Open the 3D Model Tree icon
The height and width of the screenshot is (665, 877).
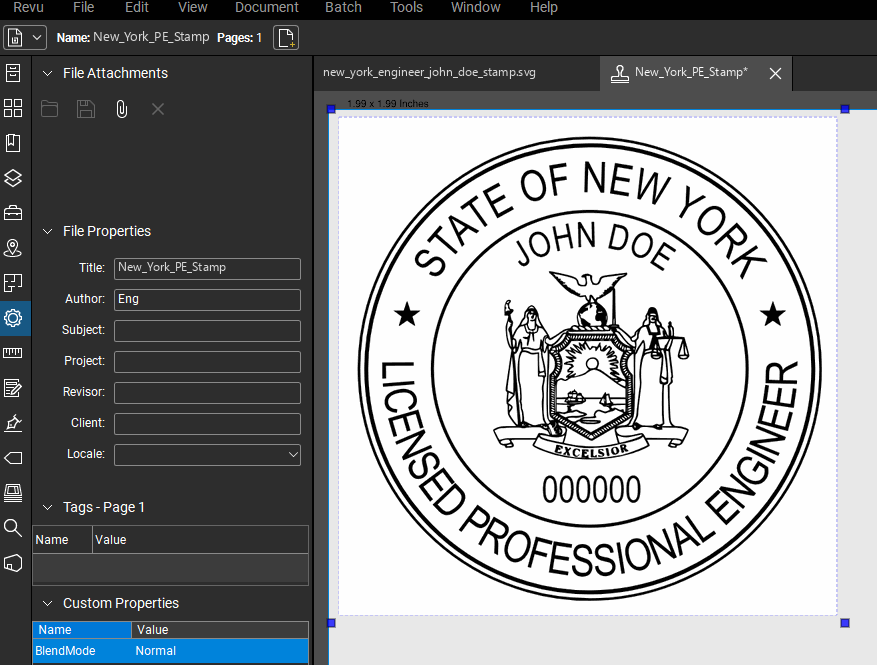(x=13, y=563)
